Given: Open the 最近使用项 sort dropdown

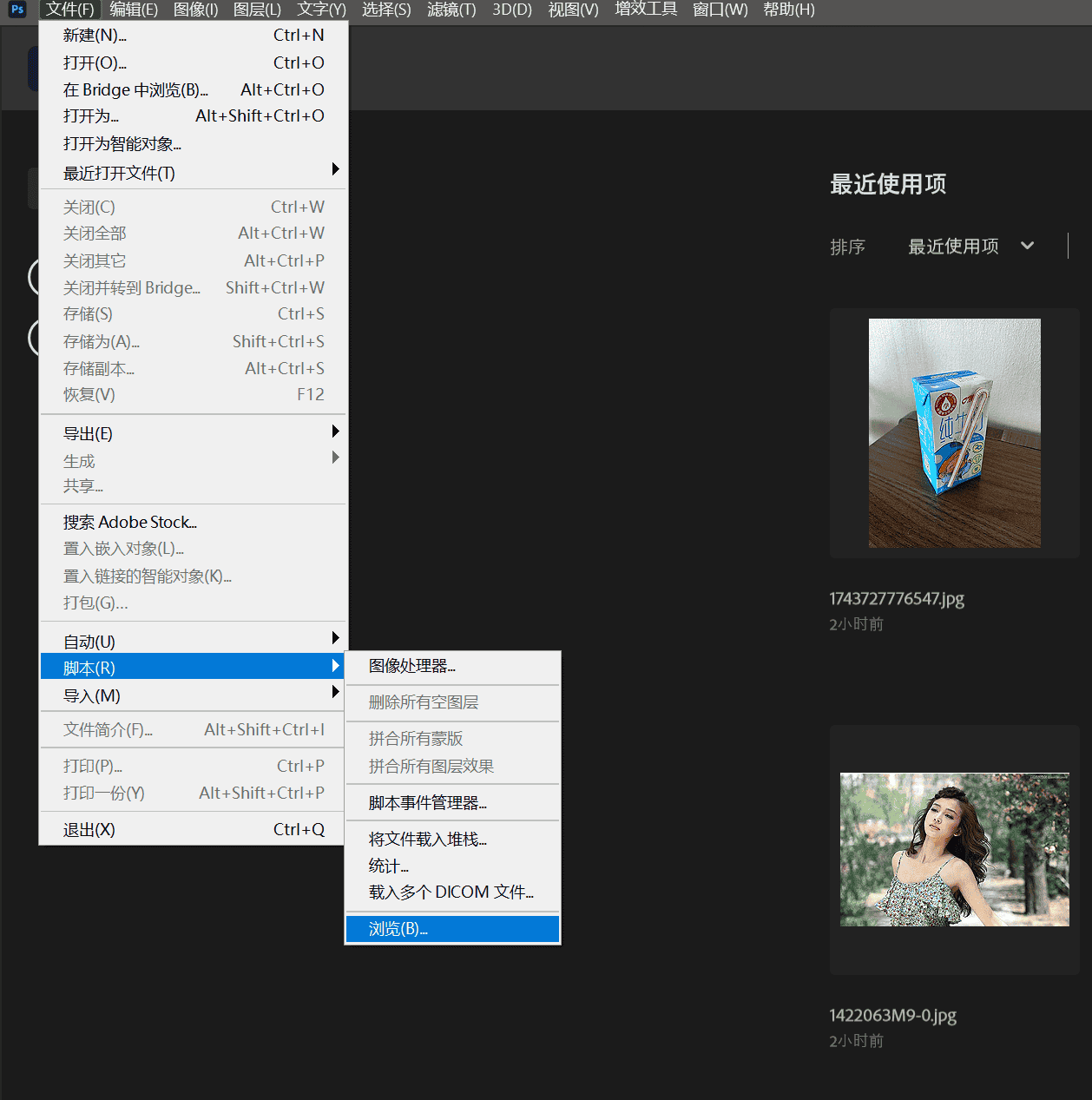Looking at the screenshot, I should (x=971, y=247).
